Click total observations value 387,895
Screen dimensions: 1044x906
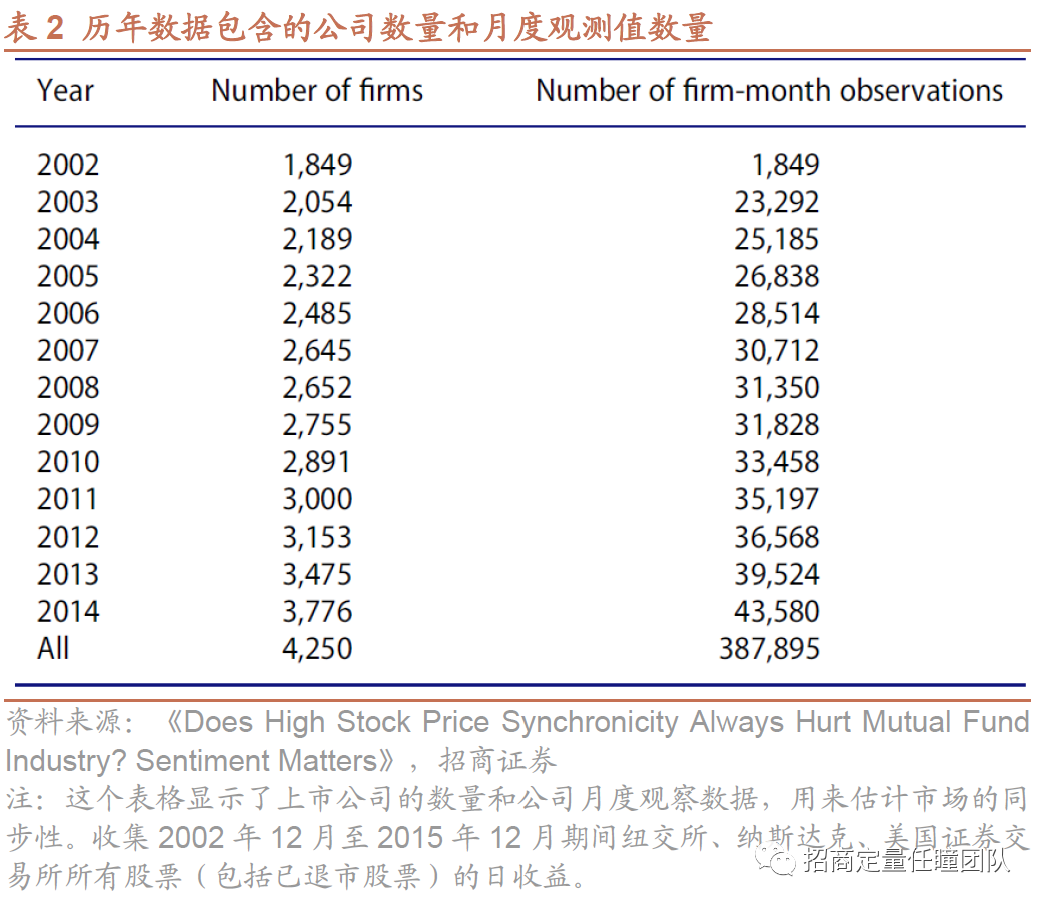click(769, 648)
